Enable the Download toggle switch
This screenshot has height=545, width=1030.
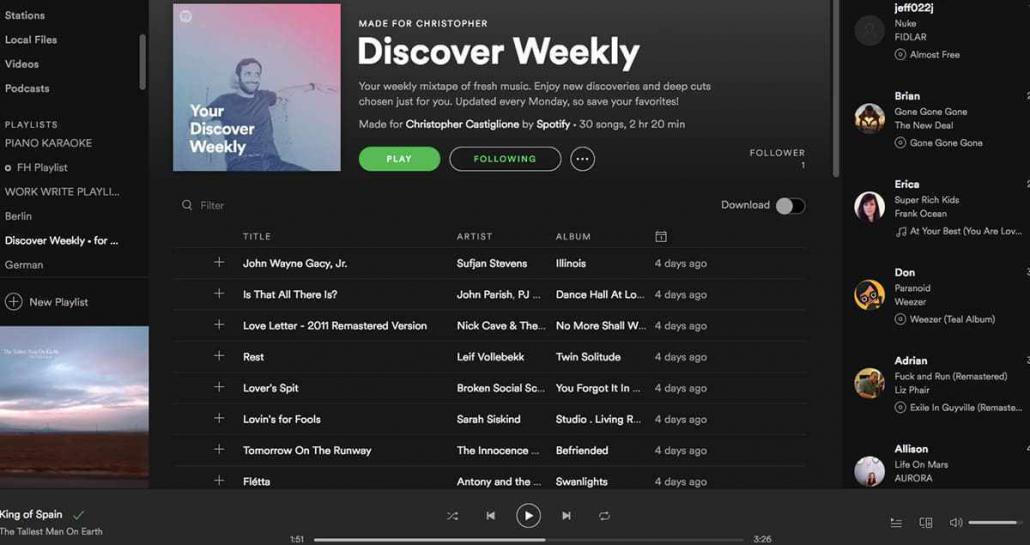click(x=790, y=206)
